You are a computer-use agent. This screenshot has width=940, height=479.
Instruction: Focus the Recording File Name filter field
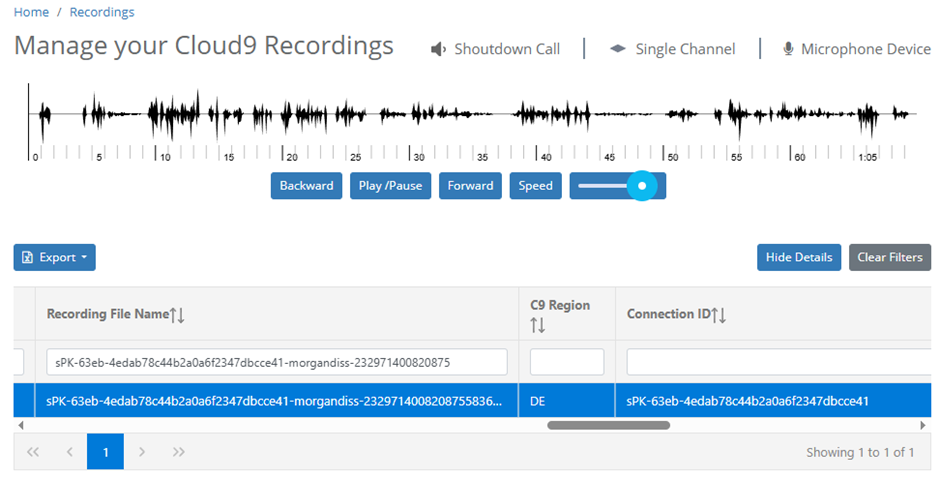277,362
